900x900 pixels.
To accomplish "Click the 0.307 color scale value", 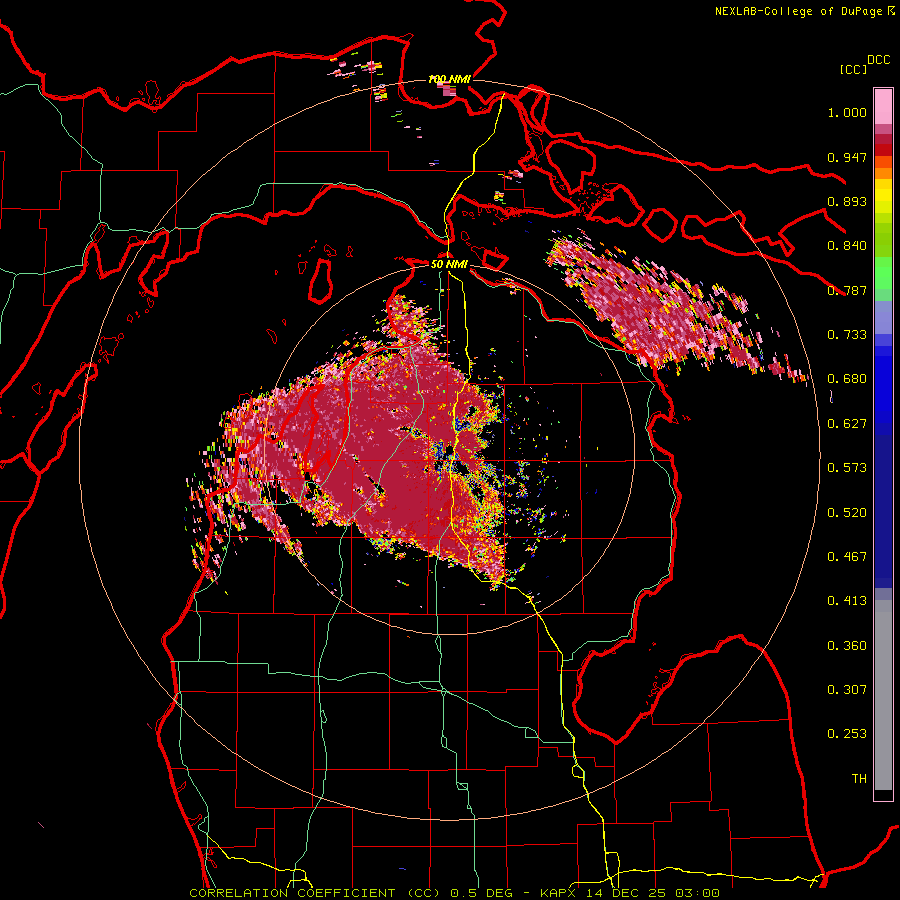I will click(x=847, y=690).
